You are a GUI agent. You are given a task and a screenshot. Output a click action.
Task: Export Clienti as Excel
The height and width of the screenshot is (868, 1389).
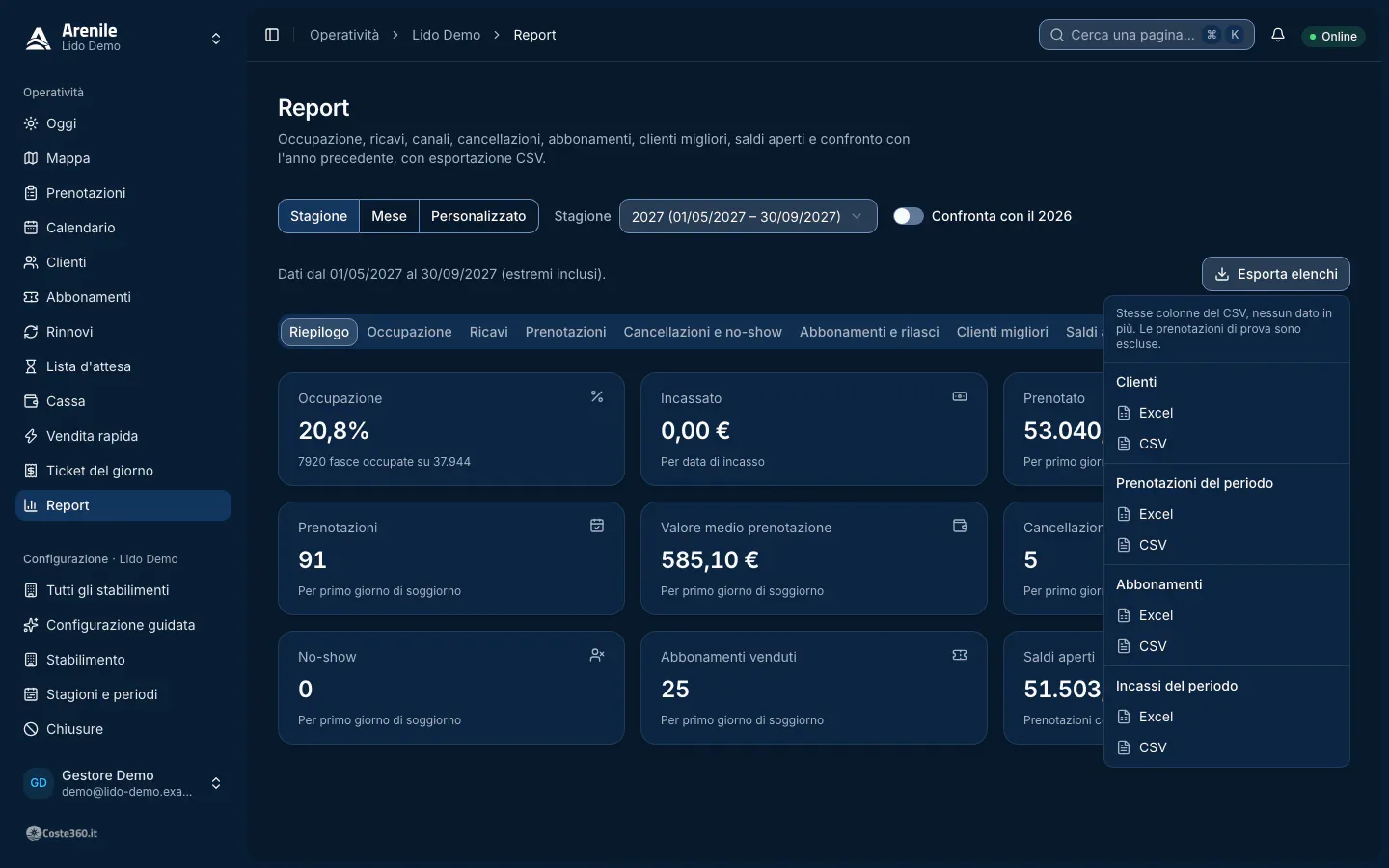tap(1226, 413)
